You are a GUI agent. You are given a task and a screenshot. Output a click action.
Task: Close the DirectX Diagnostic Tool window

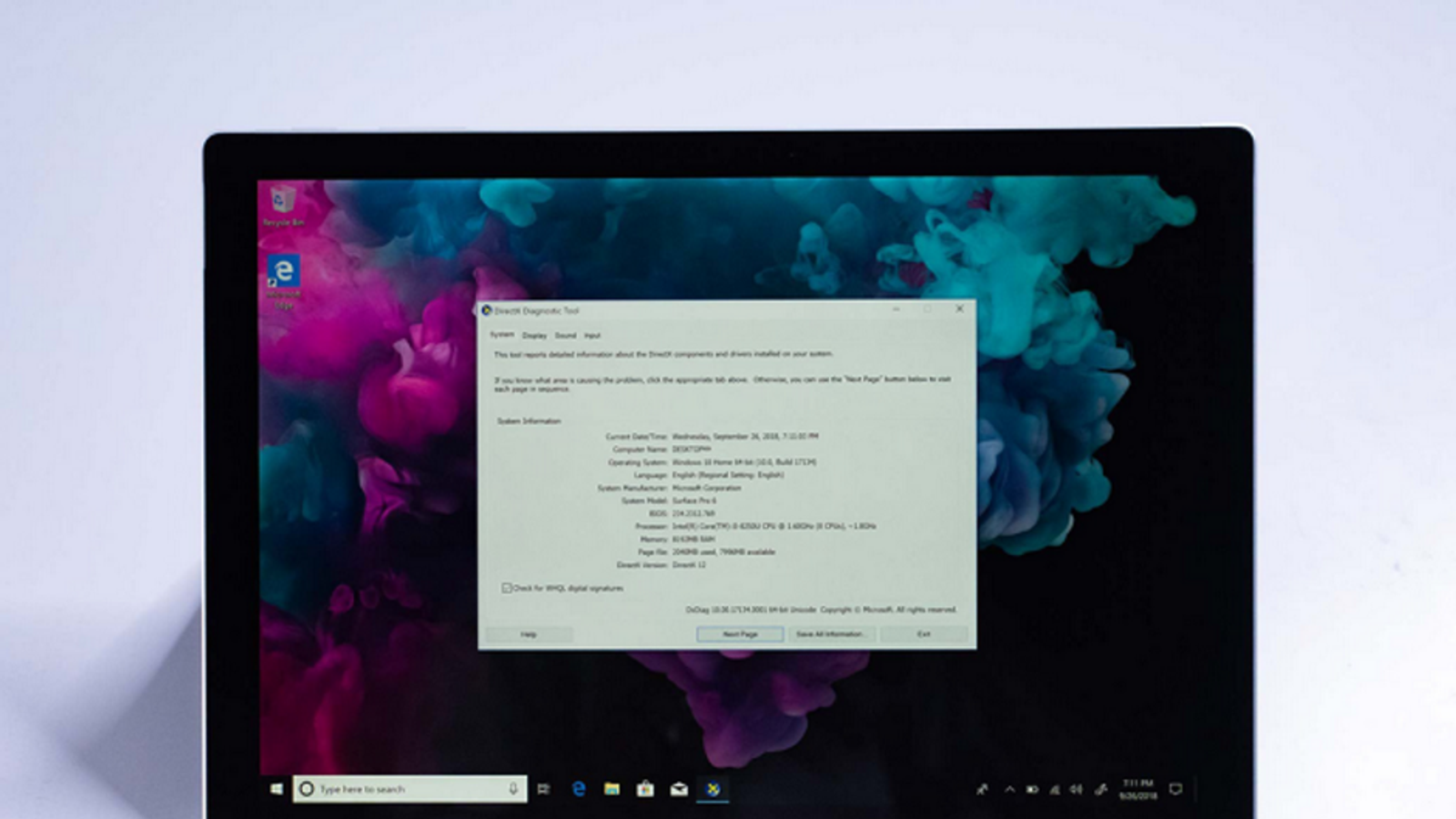tap(959, 309)
